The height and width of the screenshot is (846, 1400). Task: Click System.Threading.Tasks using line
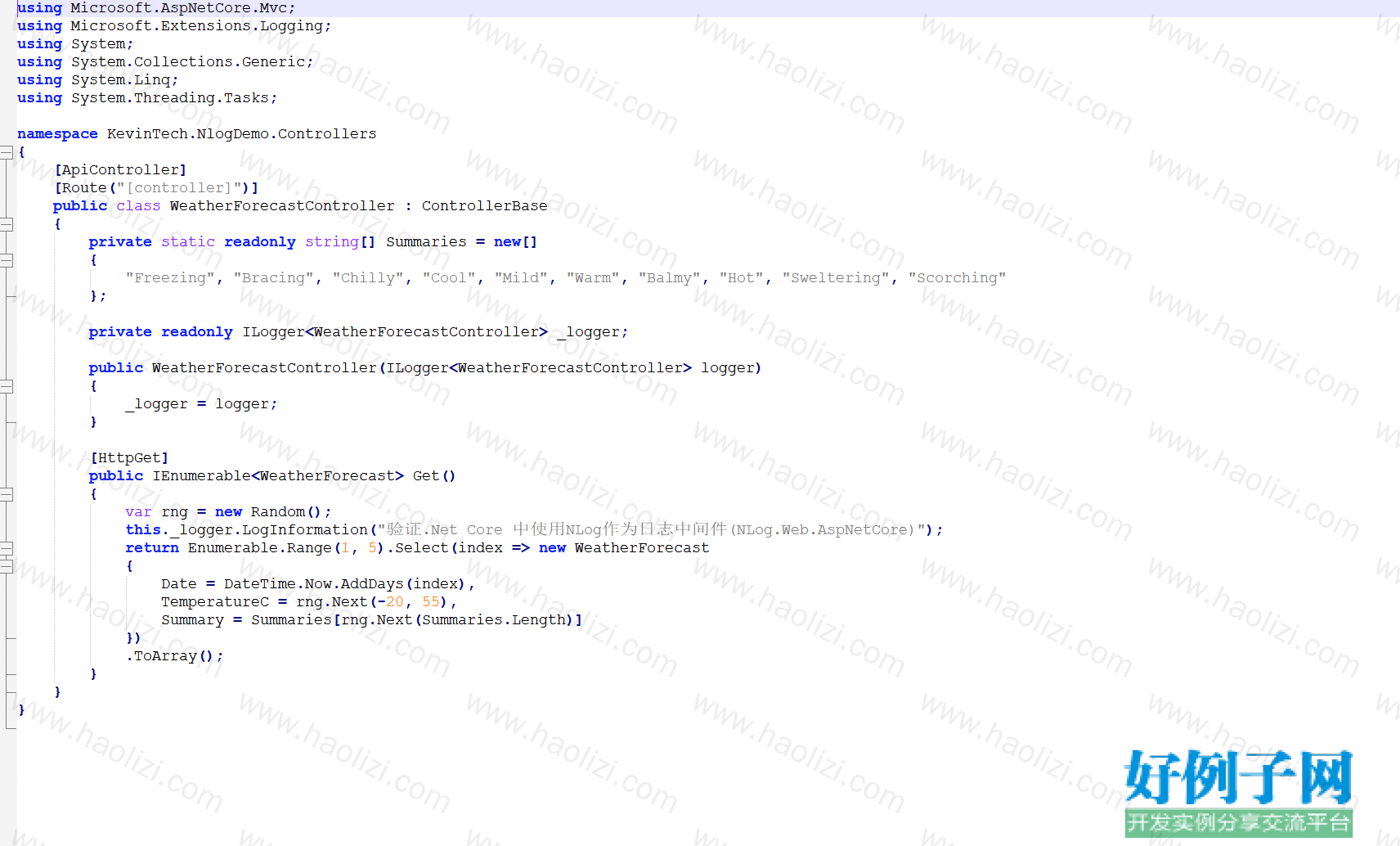pyautogui.click(x=147, y=98)
